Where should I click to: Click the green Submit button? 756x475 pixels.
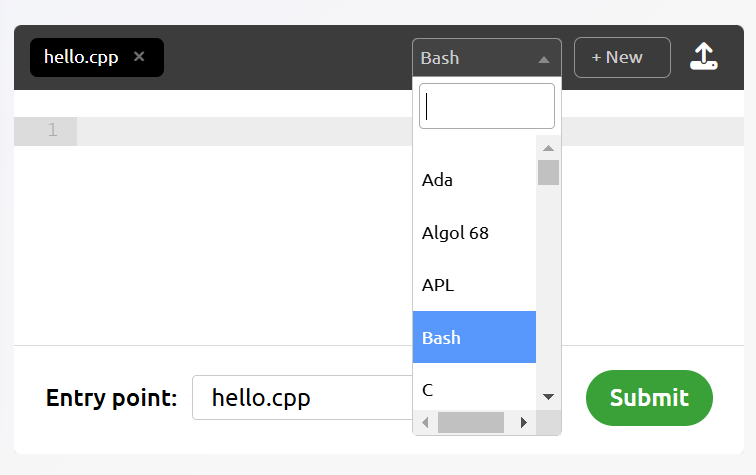point(649,398)
